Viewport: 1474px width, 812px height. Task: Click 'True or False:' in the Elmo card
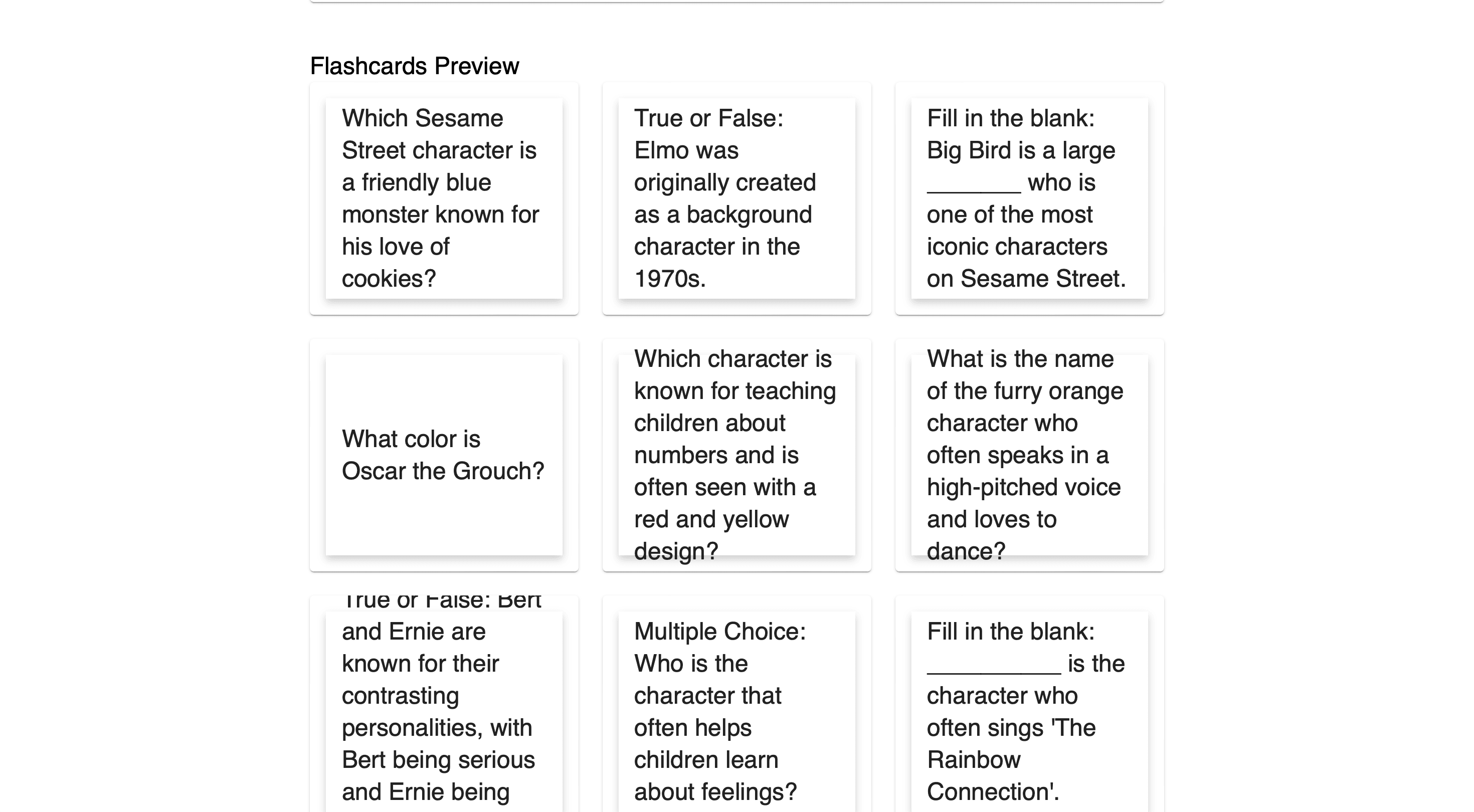(x=708, y=118)
